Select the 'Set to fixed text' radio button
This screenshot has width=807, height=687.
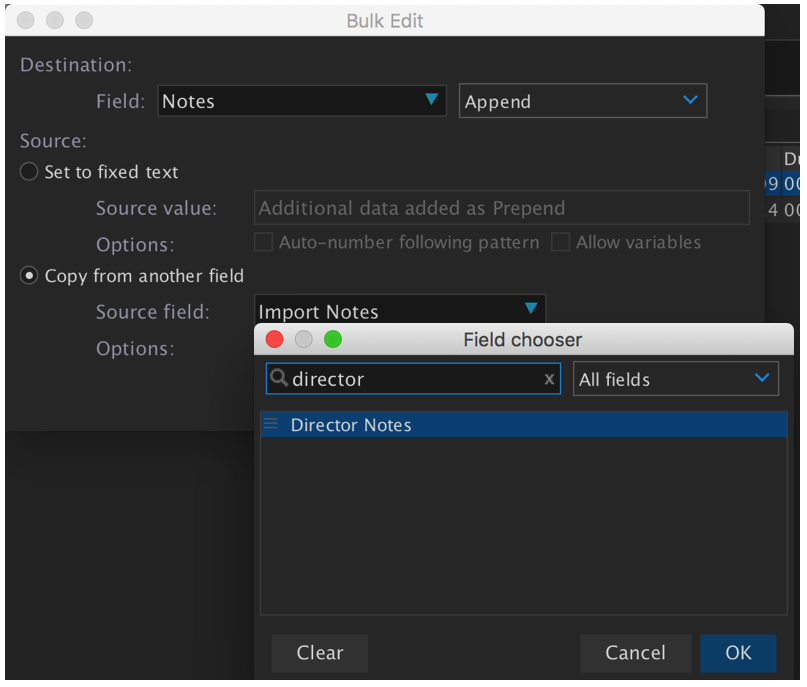[29, 172]
